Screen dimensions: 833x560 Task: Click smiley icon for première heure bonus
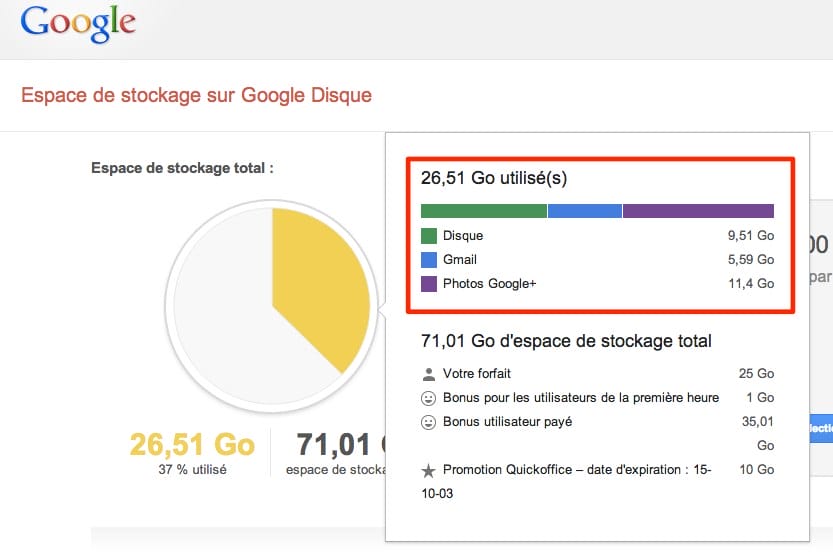(x=428, y=398)
